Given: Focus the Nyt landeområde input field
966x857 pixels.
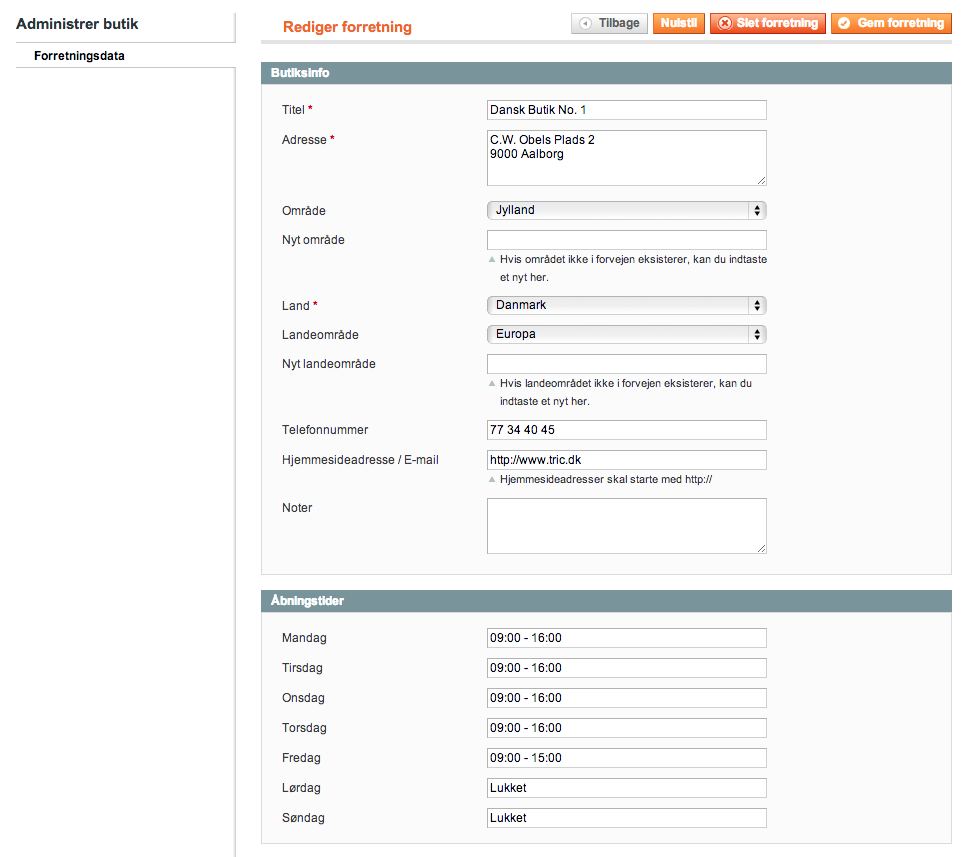Looking at the screenshot, I should 626,364.
